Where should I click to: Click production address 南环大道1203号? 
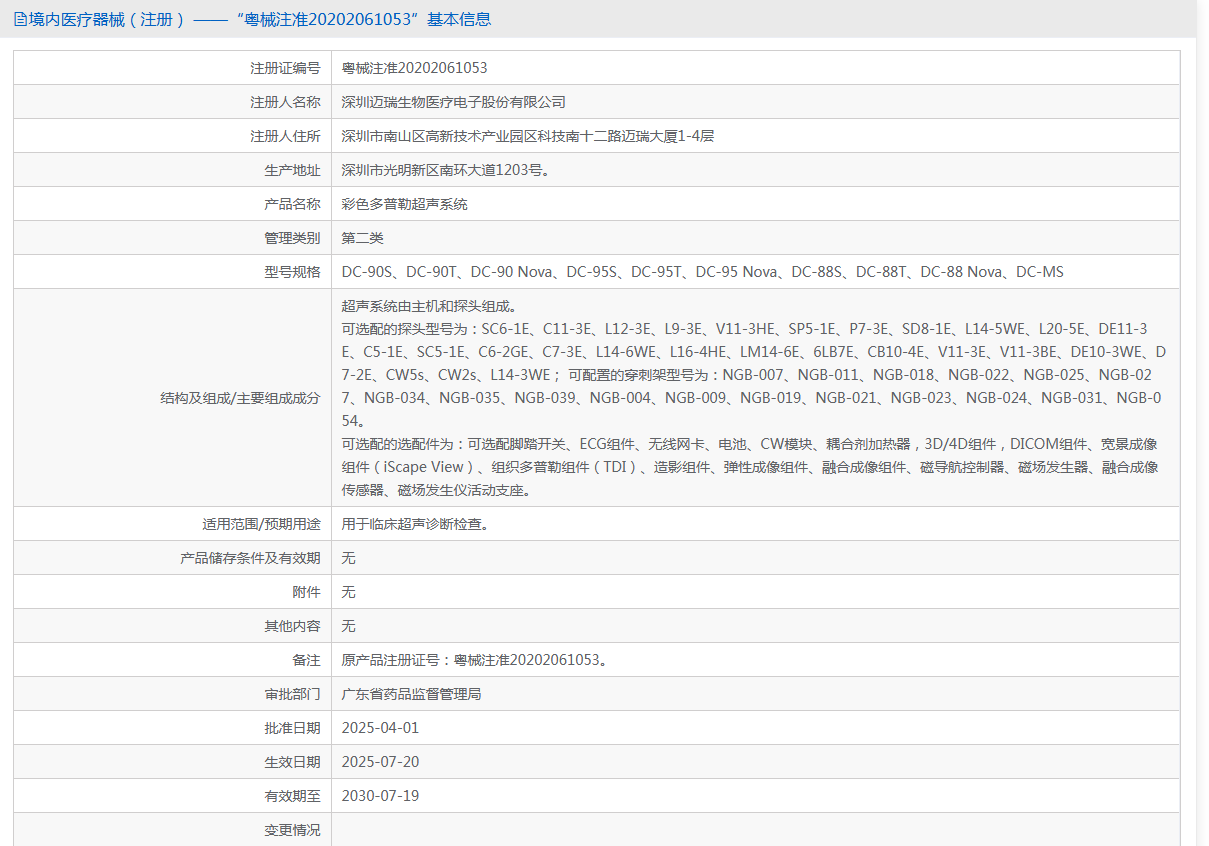pyautogui.click(x=446, y=170)
